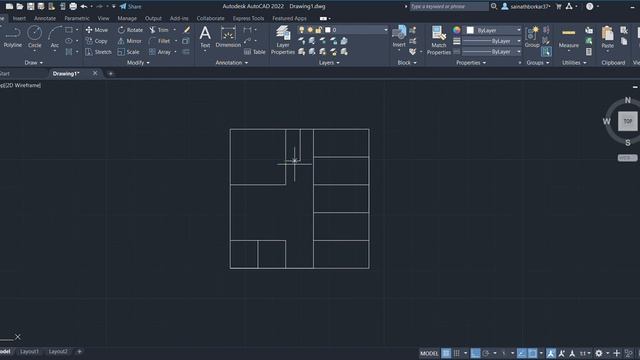Select the Circle tool
The height and width of the screenshot is (360, 640).
[x=34, y=37]
